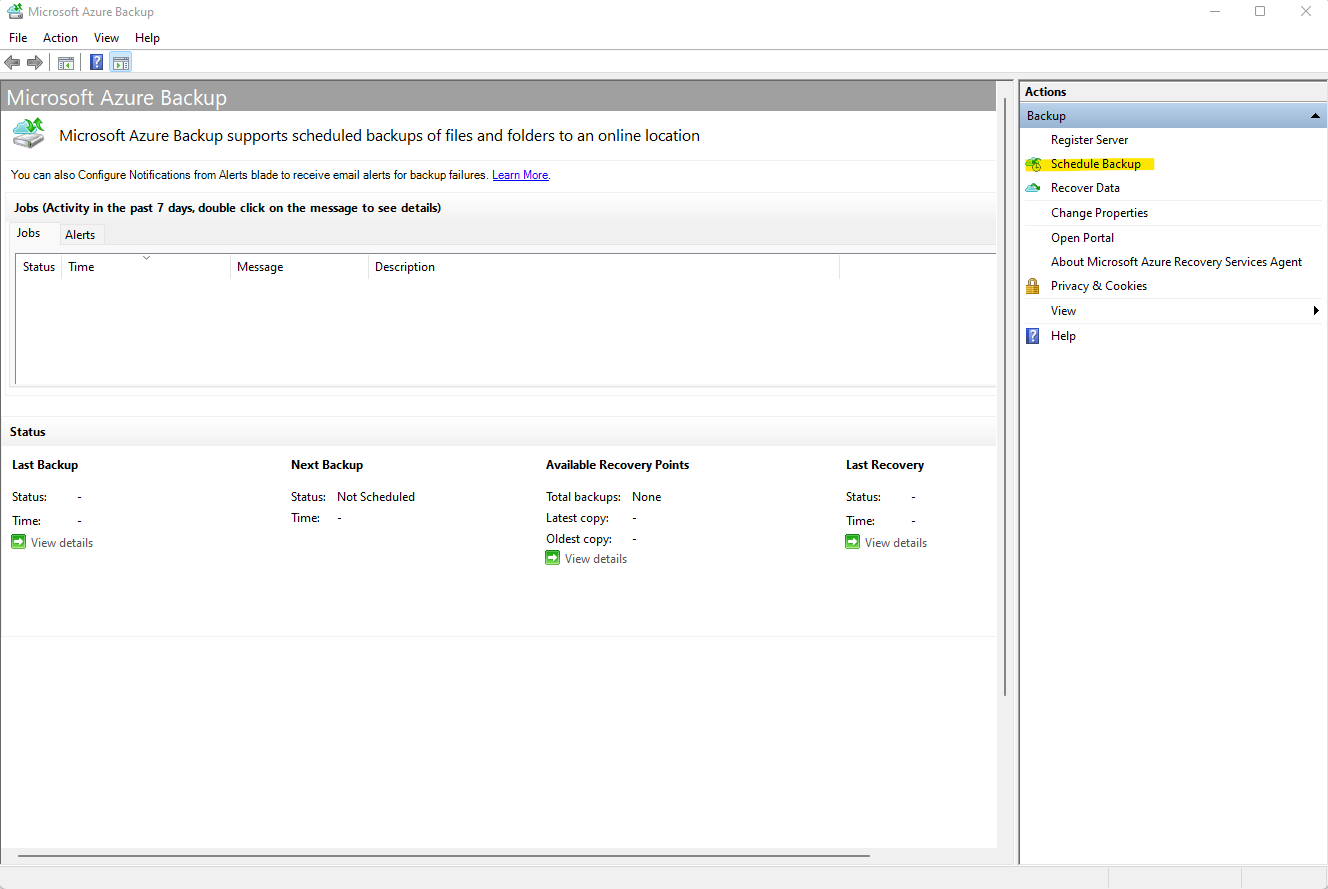Open the File menu

[x=18, y=38]
